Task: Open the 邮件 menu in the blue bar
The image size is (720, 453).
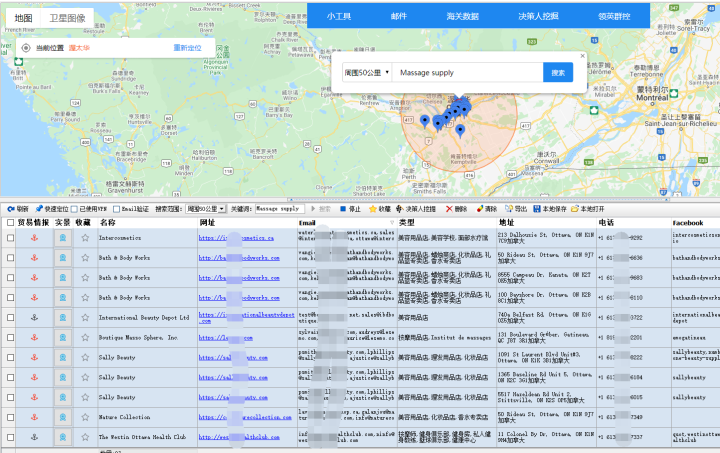Action: [399, 16]
